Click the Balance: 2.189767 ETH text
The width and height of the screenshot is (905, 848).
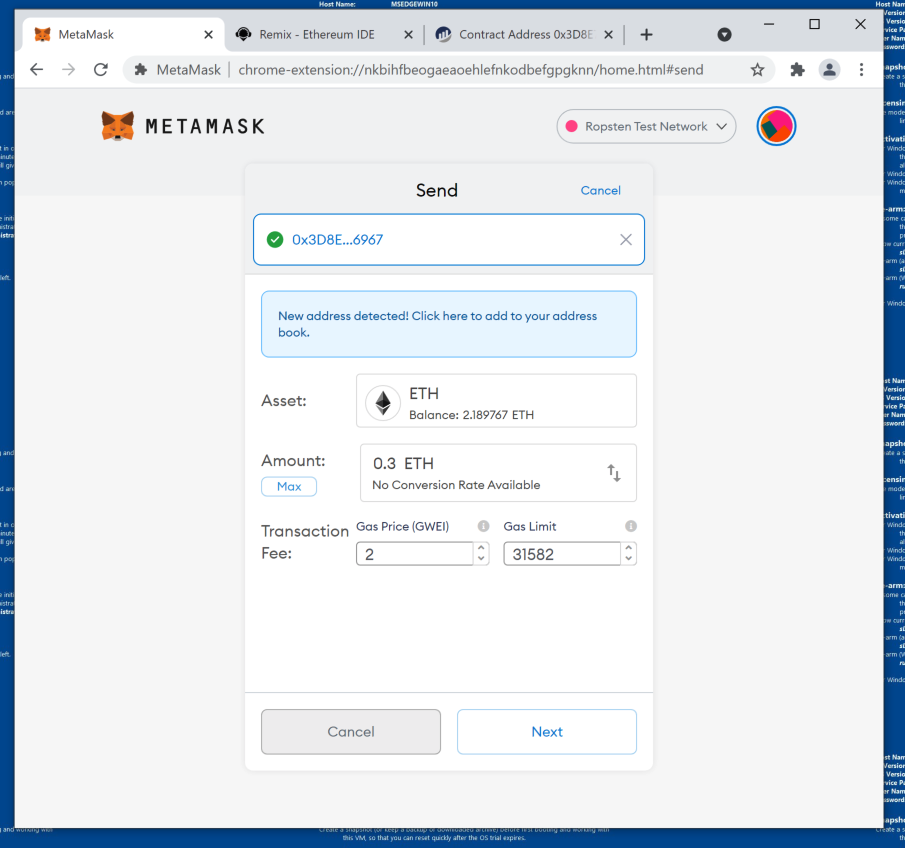click(x=472, y=414)
